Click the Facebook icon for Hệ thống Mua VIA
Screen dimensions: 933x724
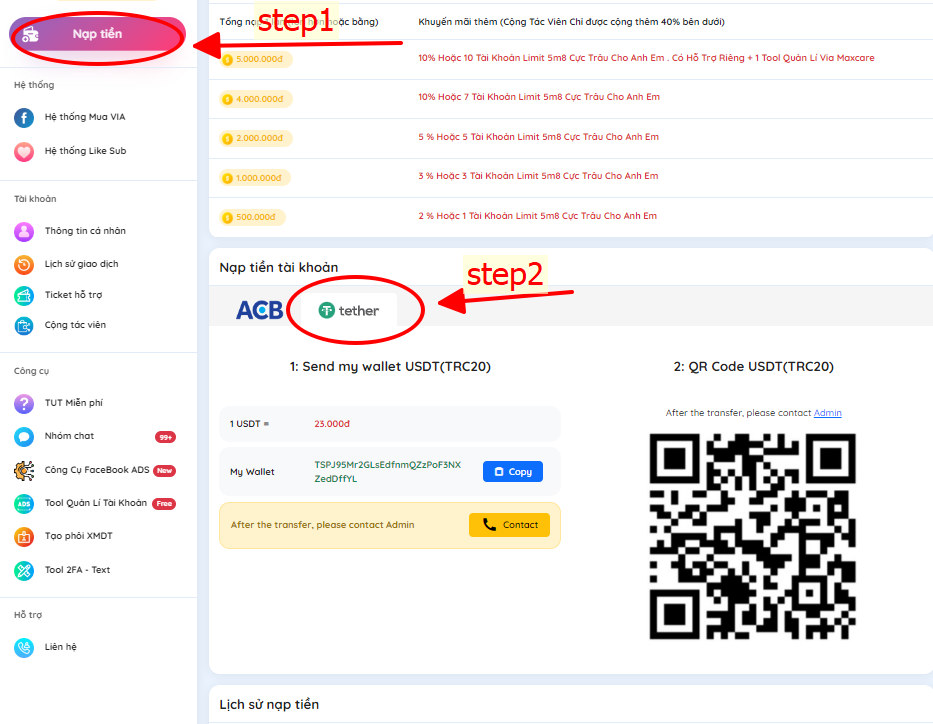tap(24, 117)
